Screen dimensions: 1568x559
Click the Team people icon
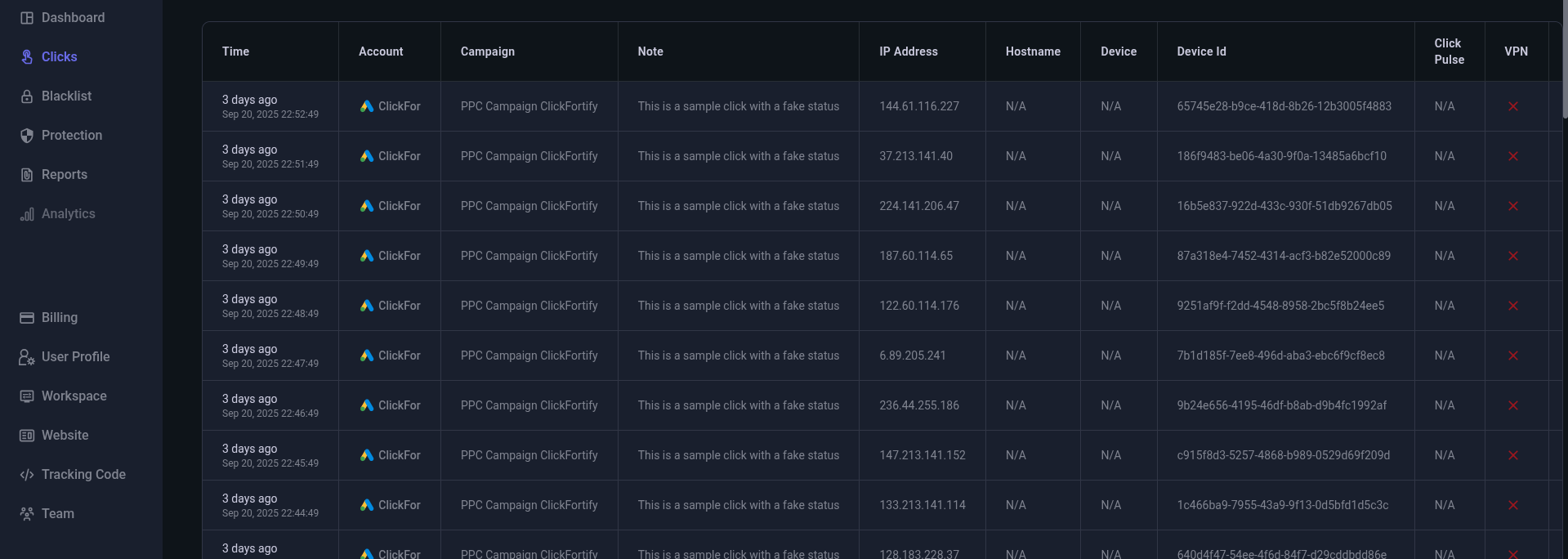coord(27,514)
